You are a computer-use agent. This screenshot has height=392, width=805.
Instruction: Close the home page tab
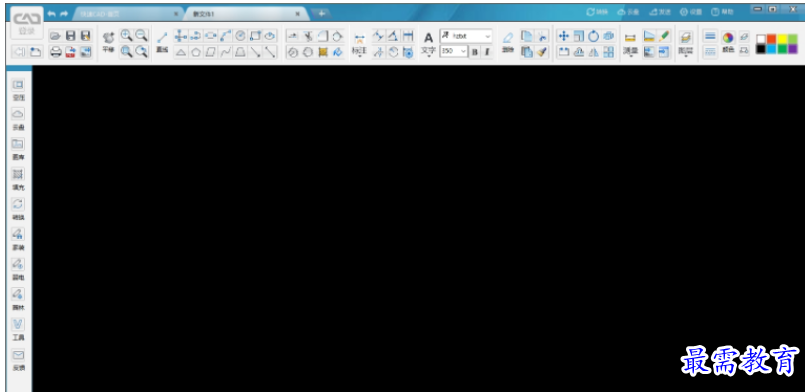click(x=176, y=14)
